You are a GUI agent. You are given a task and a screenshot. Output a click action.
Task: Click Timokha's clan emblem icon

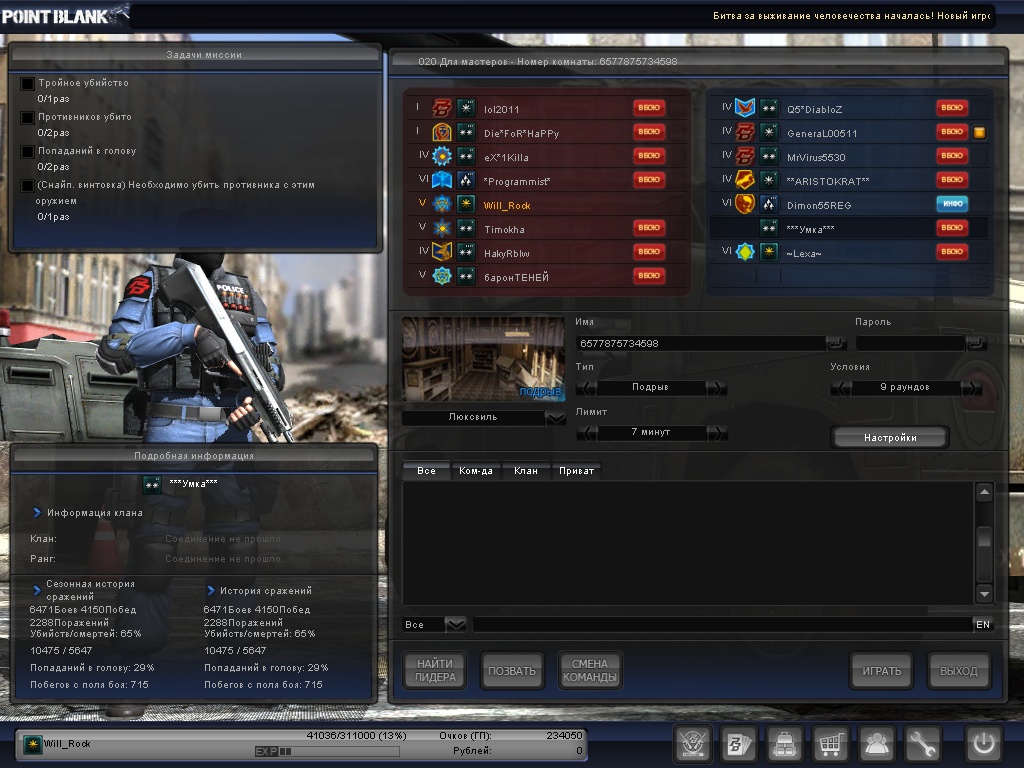pyautogui.click(x=442, y=228)
